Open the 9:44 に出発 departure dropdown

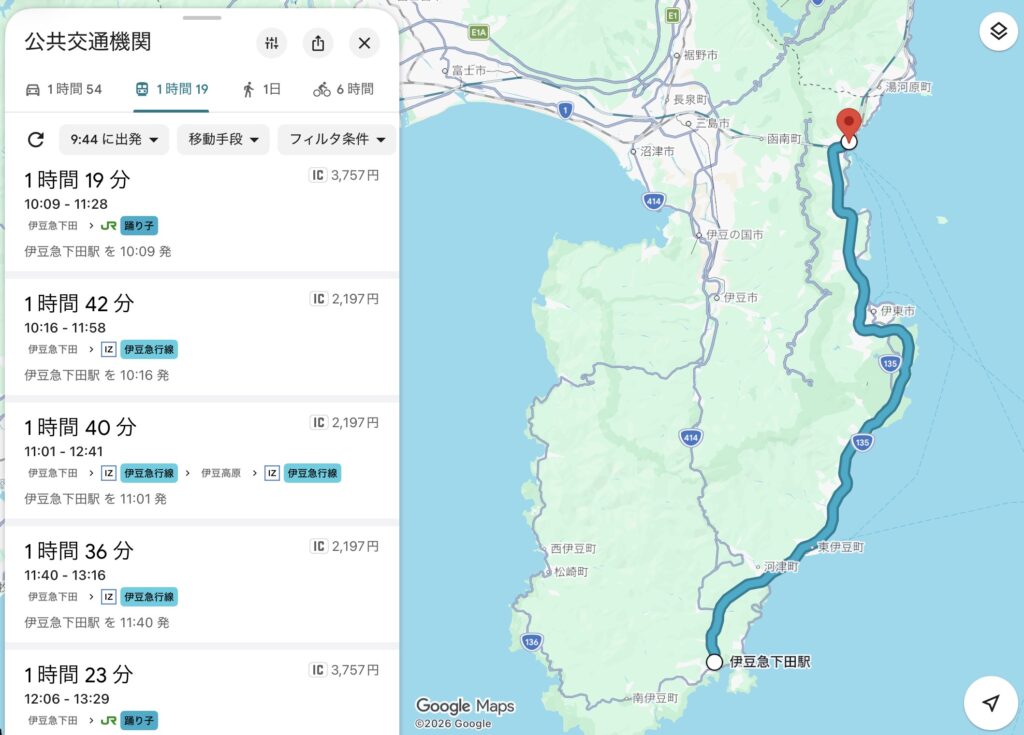[x=114, y=139]
